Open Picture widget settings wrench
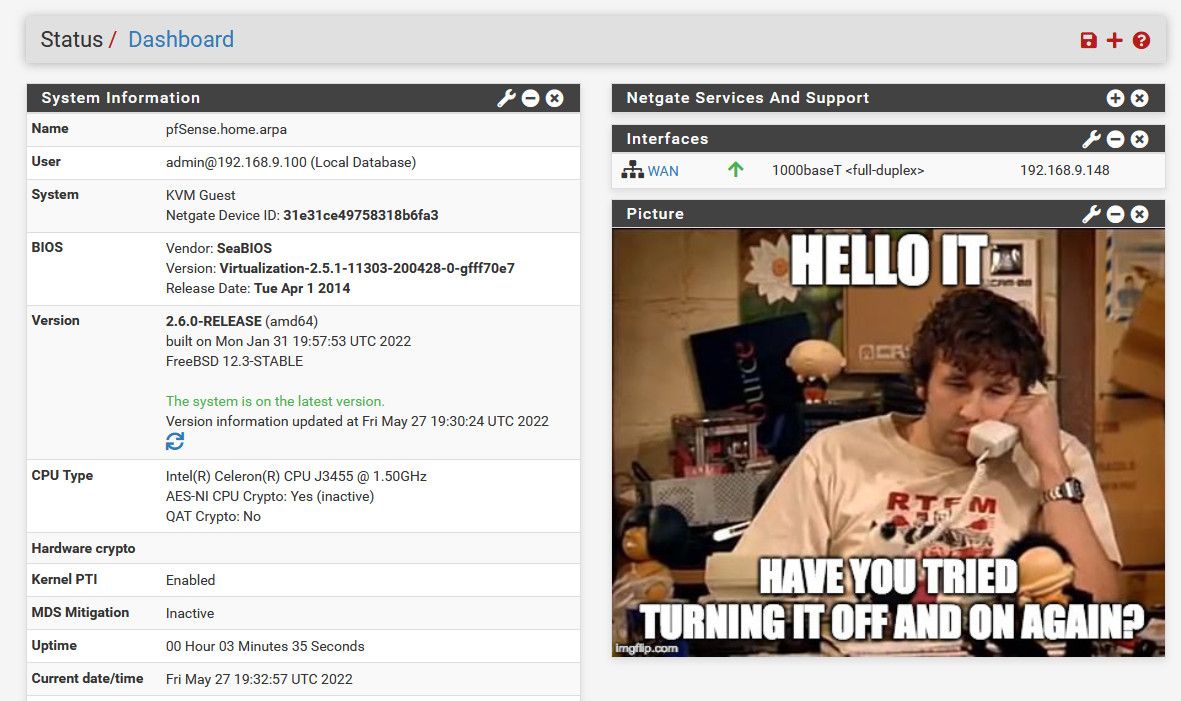Image resolution: width=1181 pixels, height=701 pixels. pos(1091,214)
